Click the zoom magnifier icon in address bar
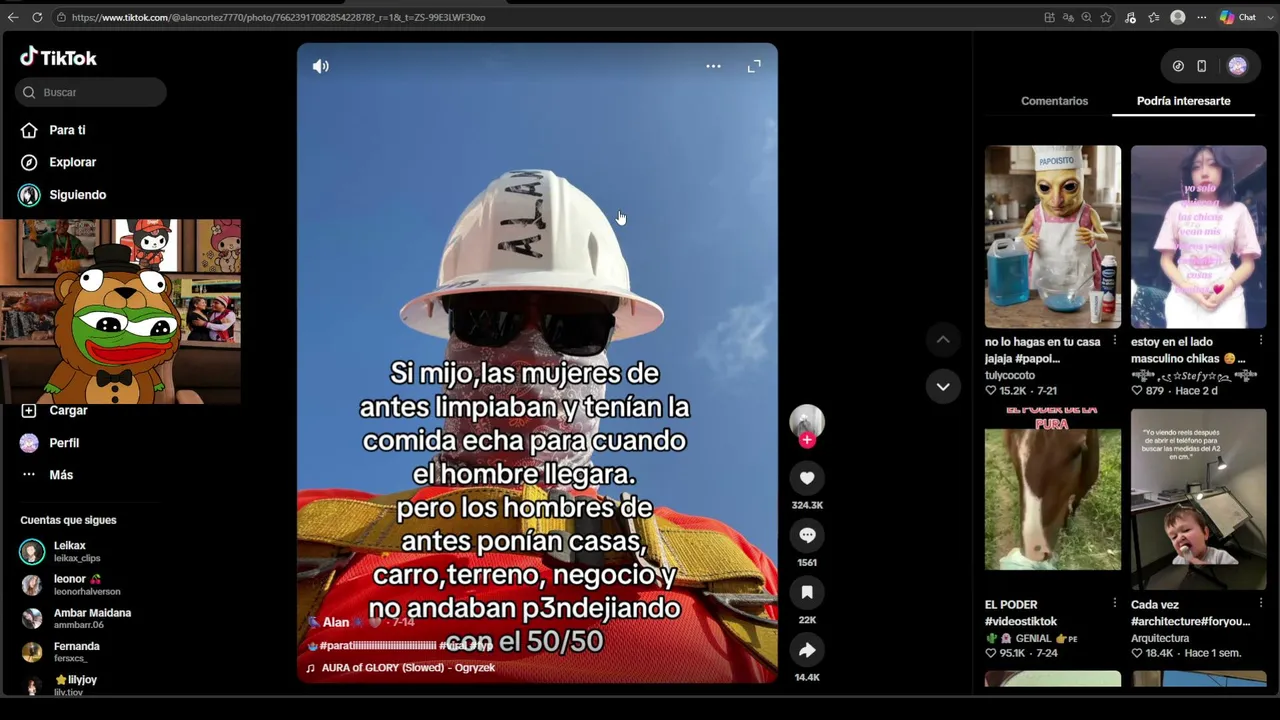Image resolution: width=1280 pixels, height=720 pixels. tap(1086, 17)
